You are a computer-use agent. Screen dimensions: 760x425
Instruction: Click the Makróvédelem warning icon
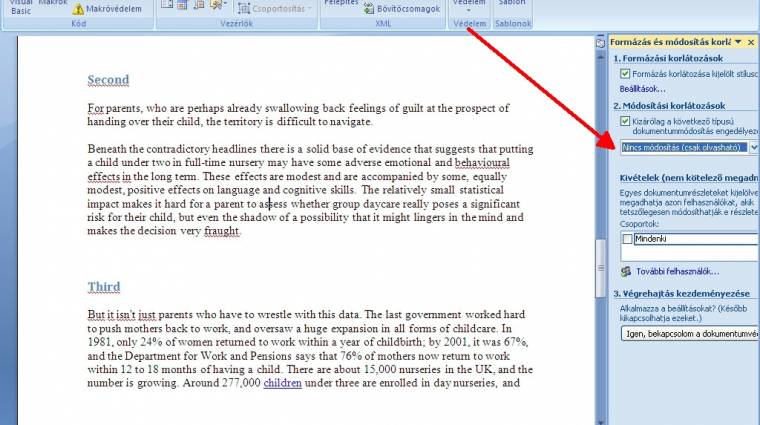[x=78, y=8]
